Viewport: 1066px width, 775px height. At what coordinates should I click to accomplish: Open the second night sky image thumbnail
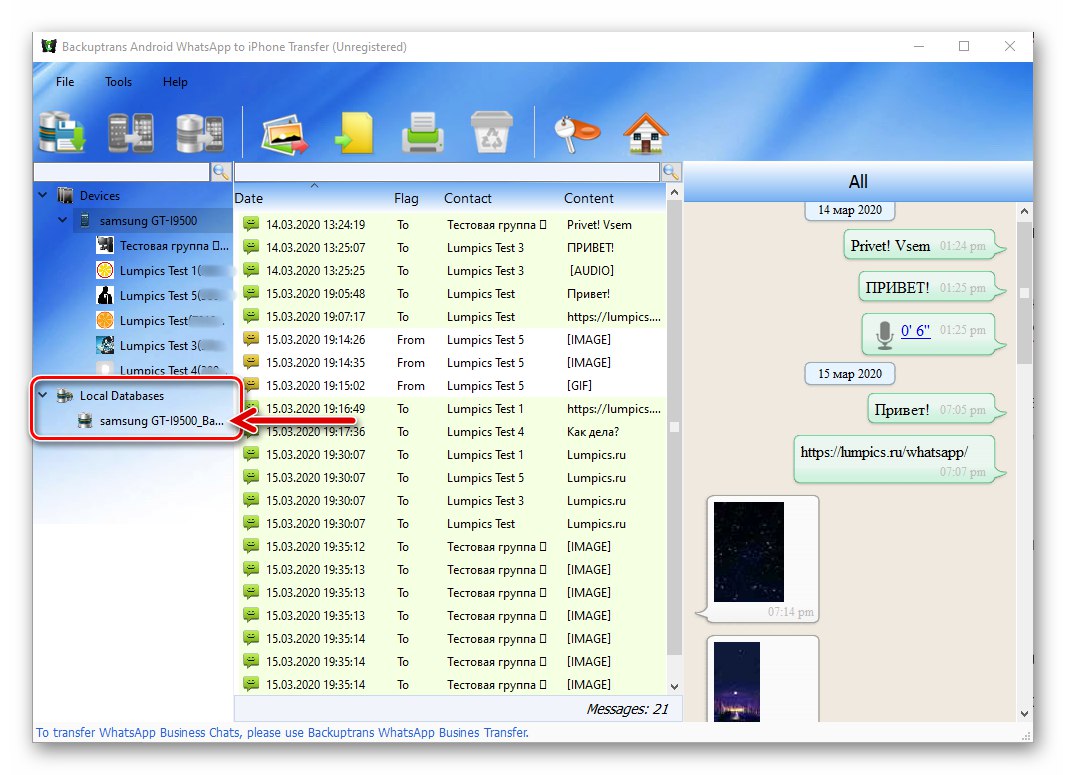click(x=737, y=681)
